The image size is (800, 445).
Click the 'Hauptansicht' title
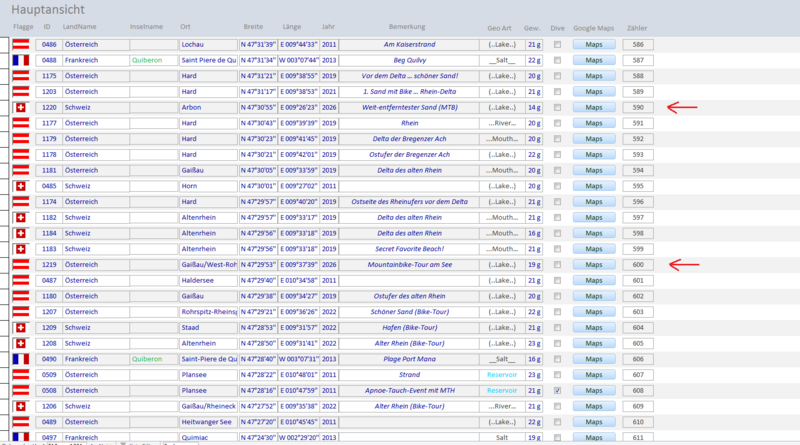48,10
